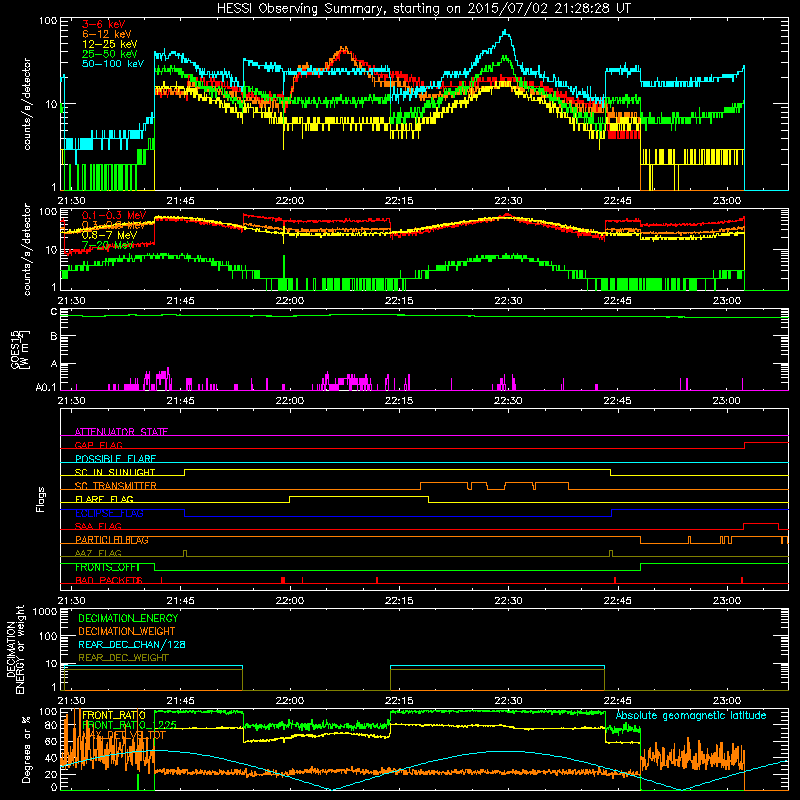The image size is (800, 800).
Task: Select the 1000 tick on decimation axis
Action: coord(44,612)
